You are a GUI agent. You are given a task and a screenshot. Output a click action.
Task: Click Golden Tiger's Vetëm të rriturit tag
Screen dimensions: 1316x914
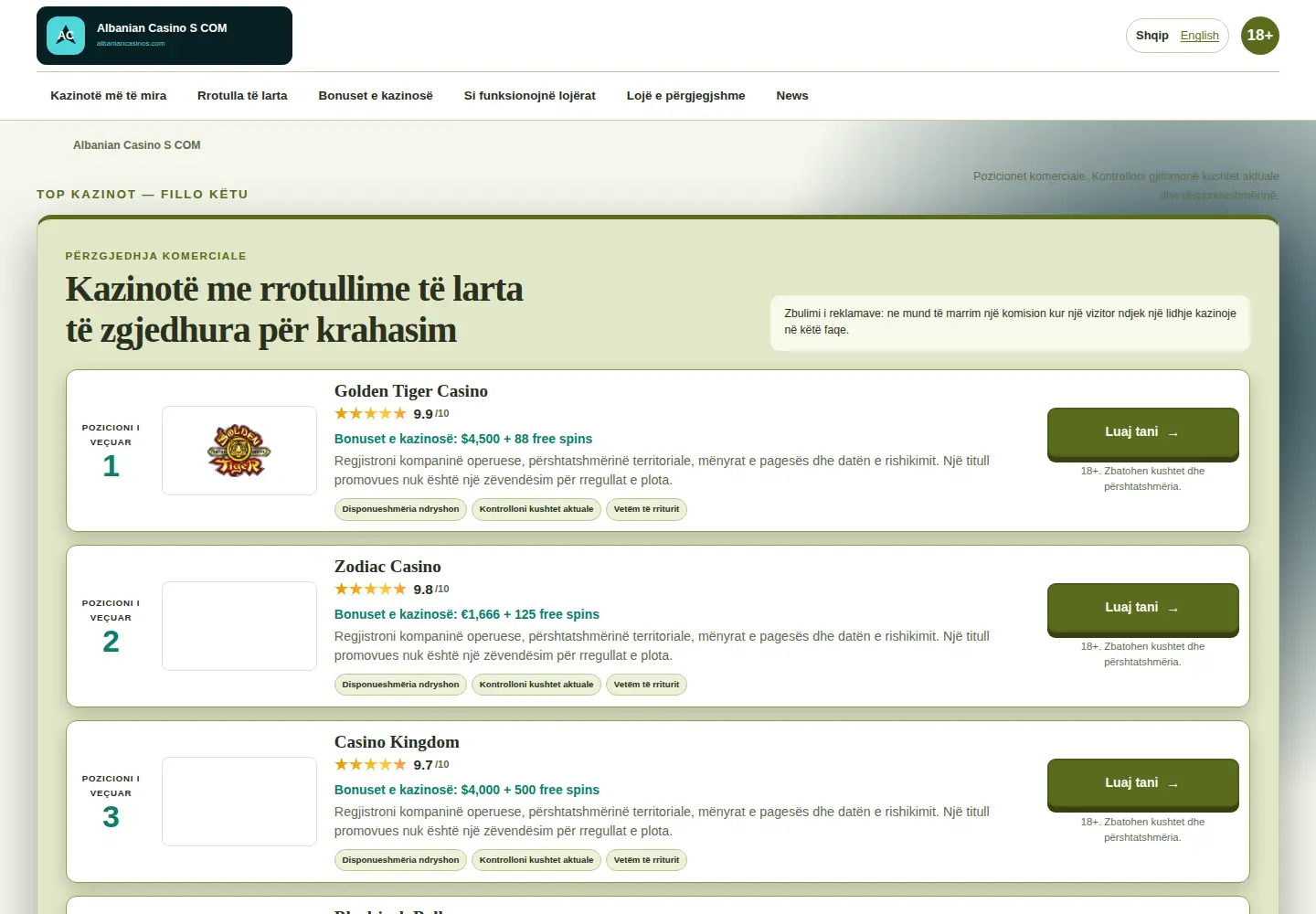point(646,509)
